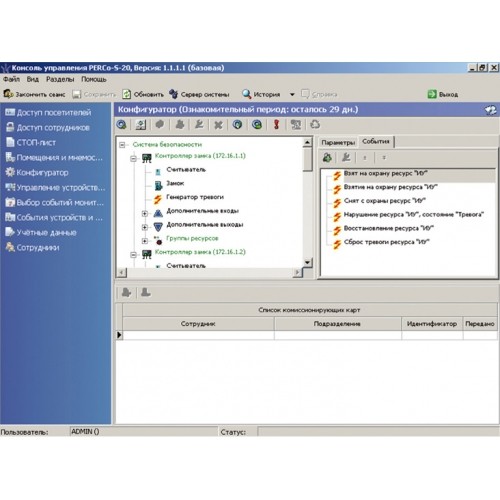Switch to the Параметры tab

pos(338,142)
